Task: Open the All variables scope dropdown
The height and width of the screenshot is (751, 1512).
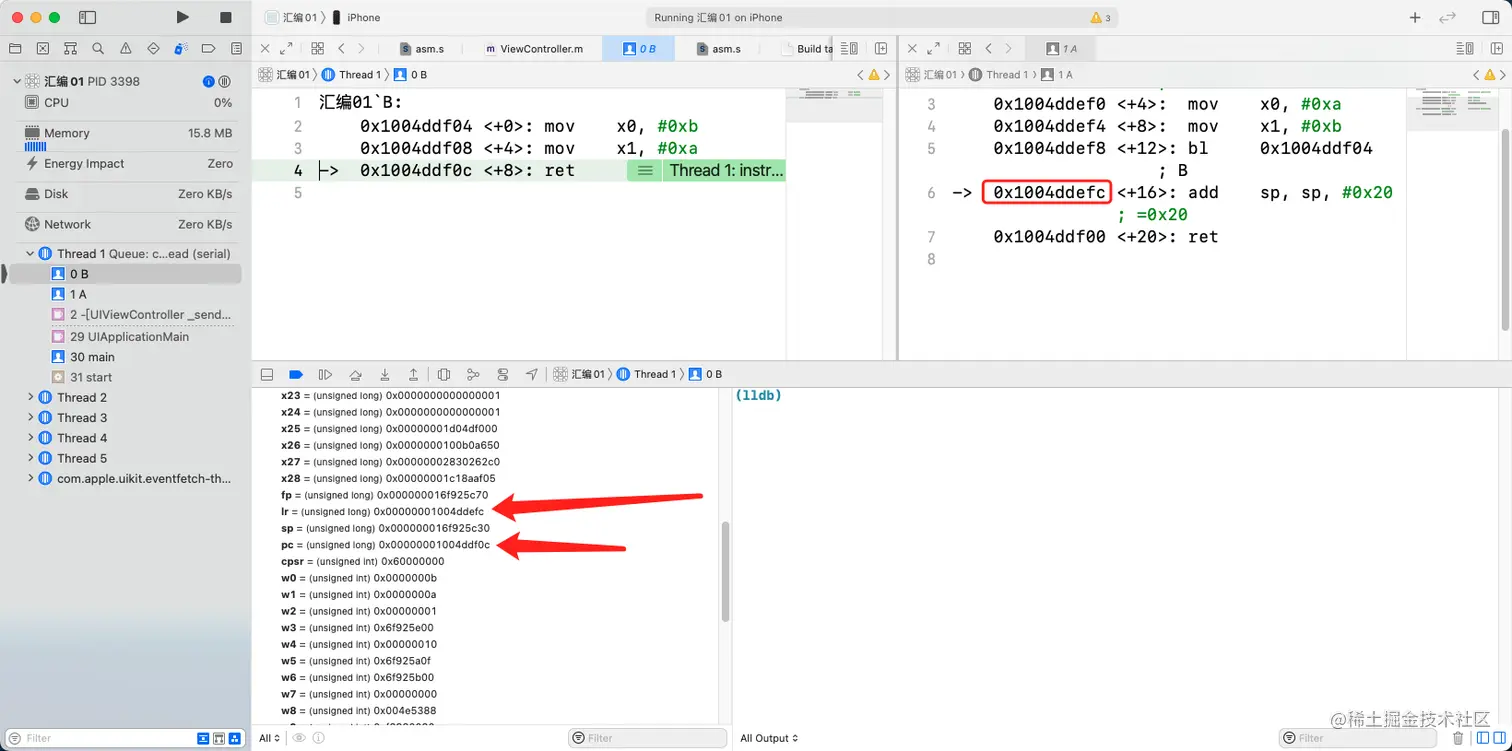Action: 269,738
